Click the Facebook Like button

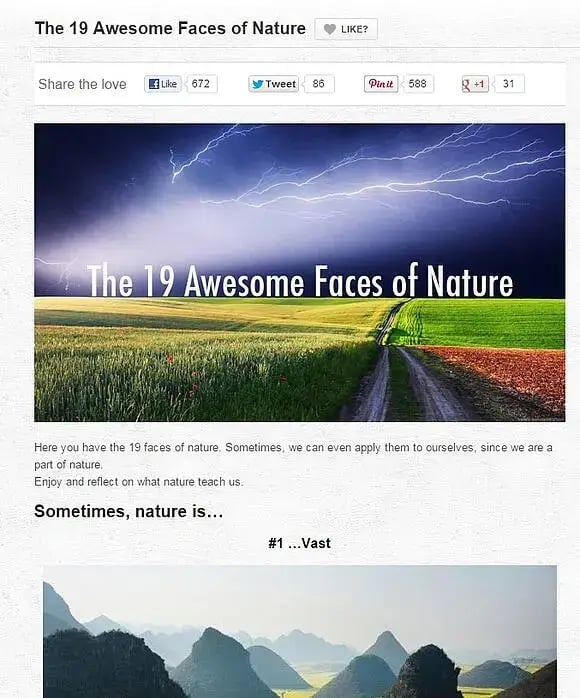162,84
